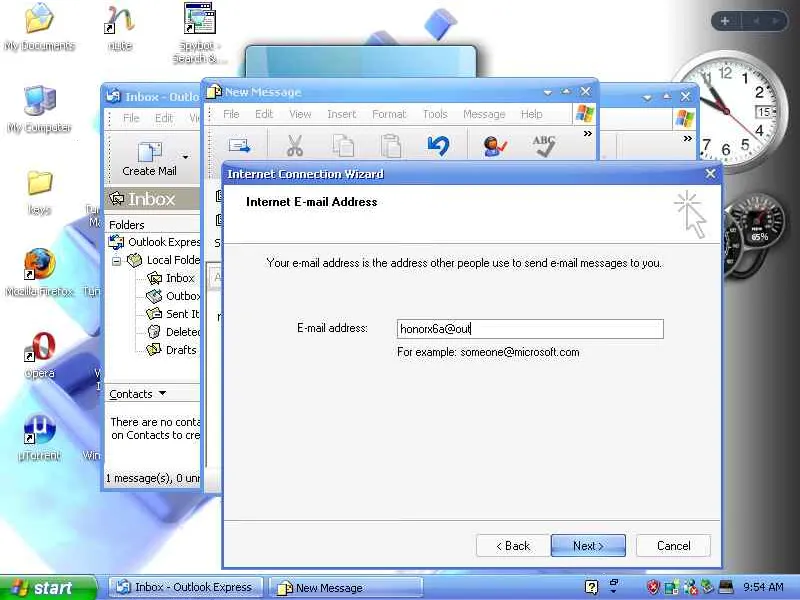The image size is (800, 600).
Task: Switch to Inbox - Outlook Express taskbar button
Action: tap(186, 588)
